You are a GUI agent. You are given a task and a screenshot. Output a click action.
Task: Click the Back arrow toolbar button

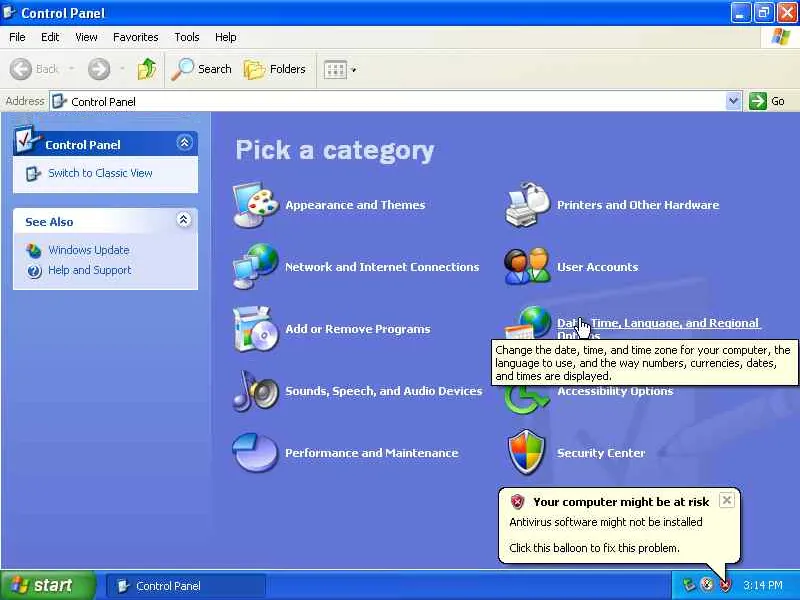(x=35, y=69)
